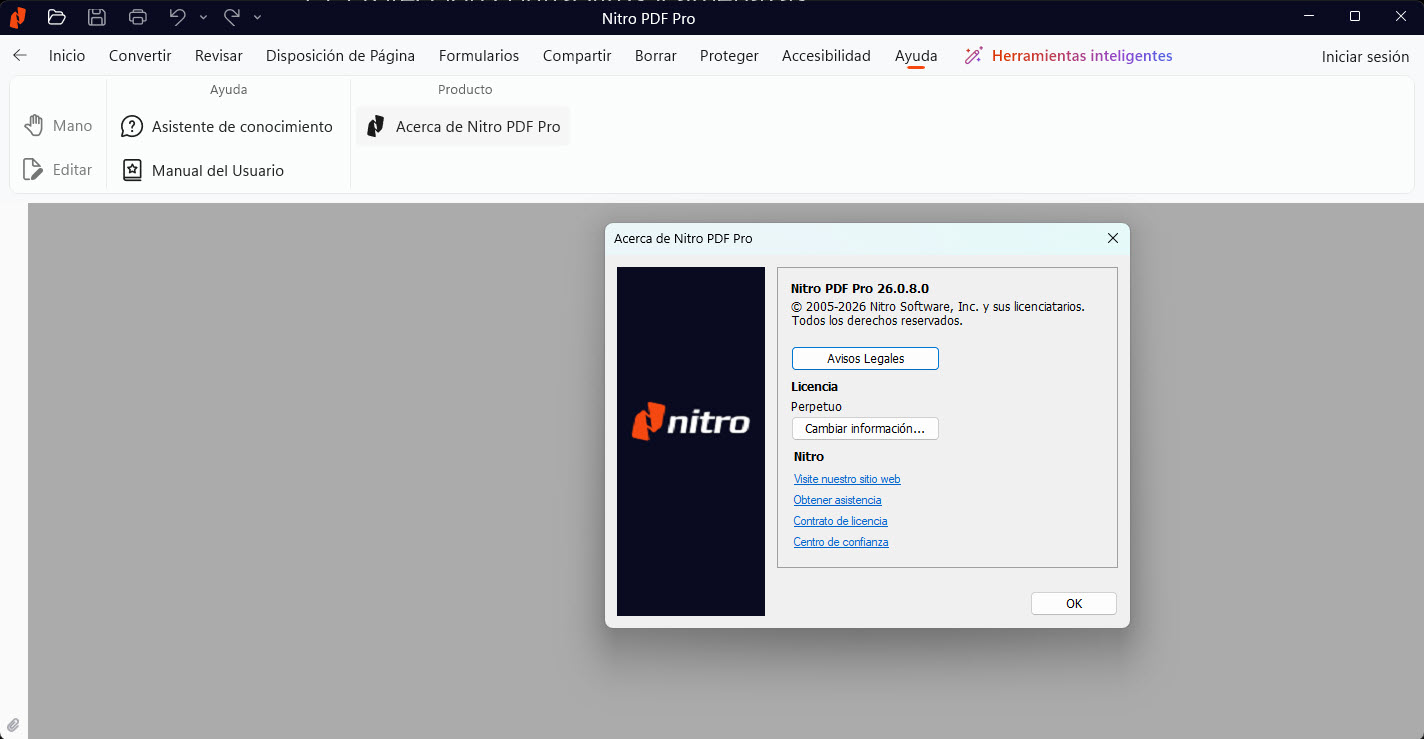Open a file with the folder icon
Viewport: 1424px width, 739px height.
click(x=56, y=17)
